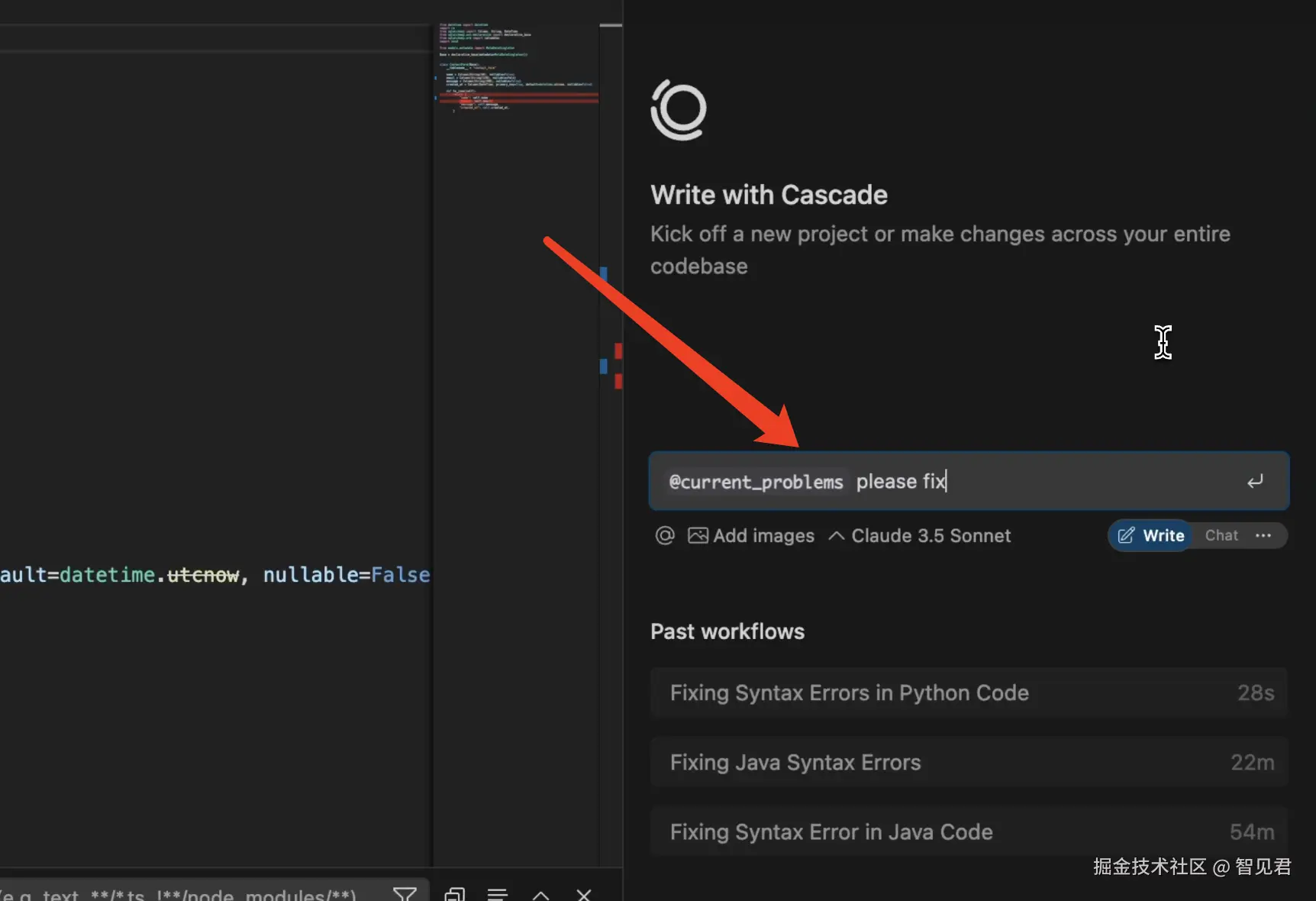Click the open-in-editor icon beside the filter
The width and height of the screenshot is (1316, 901).
pos(455,894)
